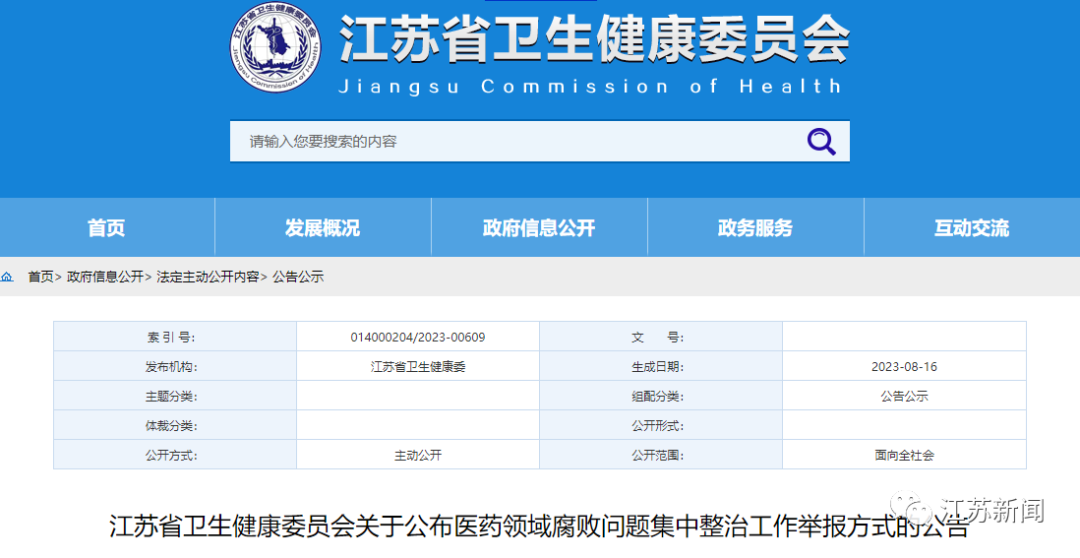The height and width of the screenshot is (558, 1080).
Task: Click the 面向全社会 scope cell
Action: [904, 455]
